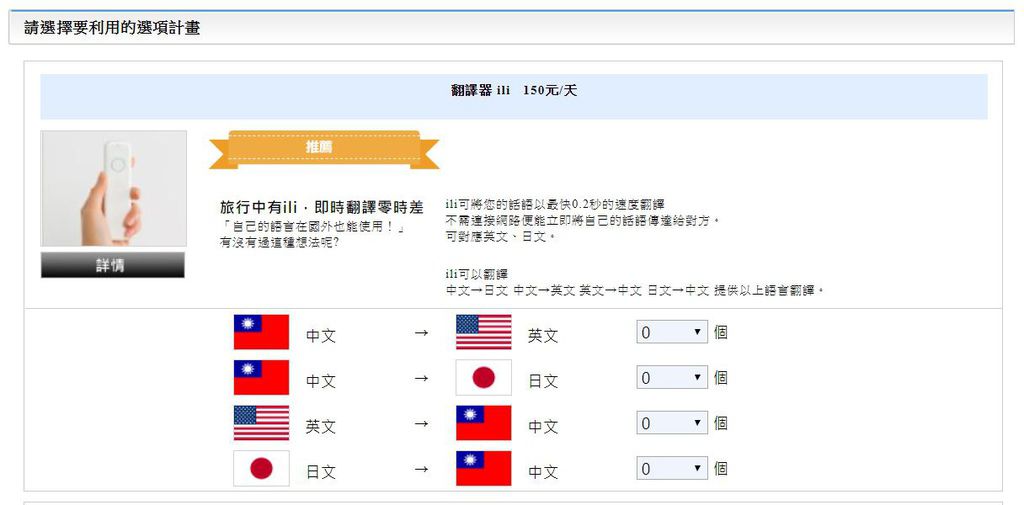The width and height of the screenshot is (1024, 505).
Task: Click target label 日文 in 中文→日文 row
Action: 543,382
